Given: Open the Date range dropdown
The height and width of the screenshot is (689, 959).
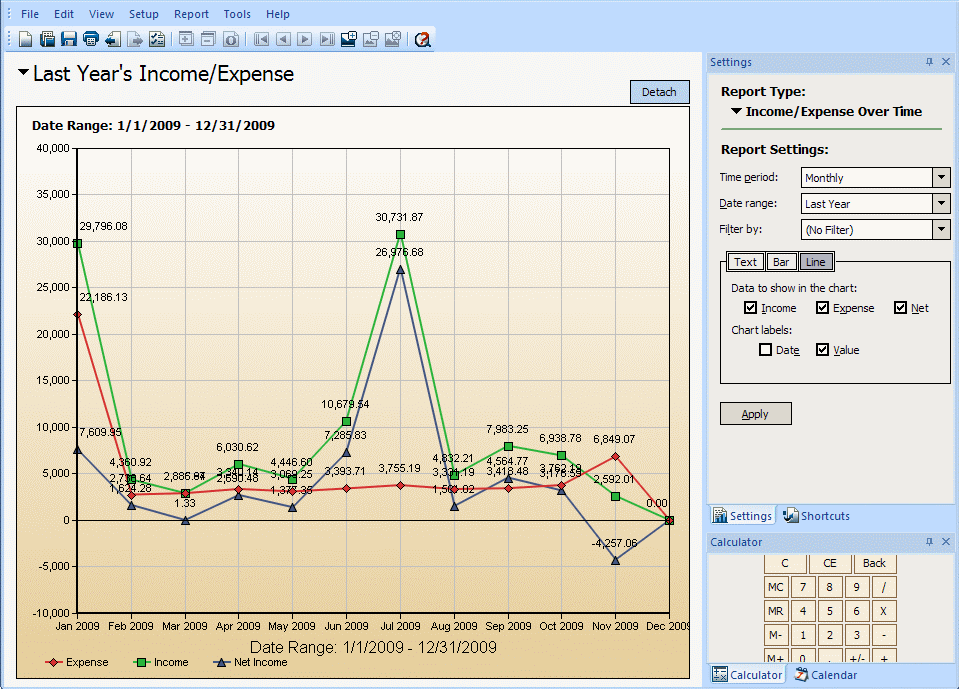Looking at the screenshot, I should point(940,204).
